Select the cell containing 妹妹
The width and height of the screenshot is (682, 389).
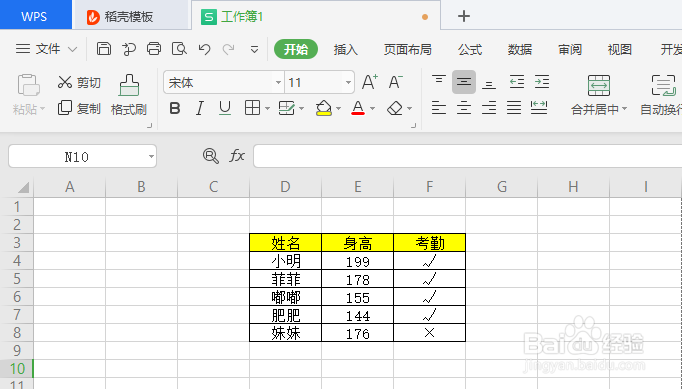pos(285,333)
